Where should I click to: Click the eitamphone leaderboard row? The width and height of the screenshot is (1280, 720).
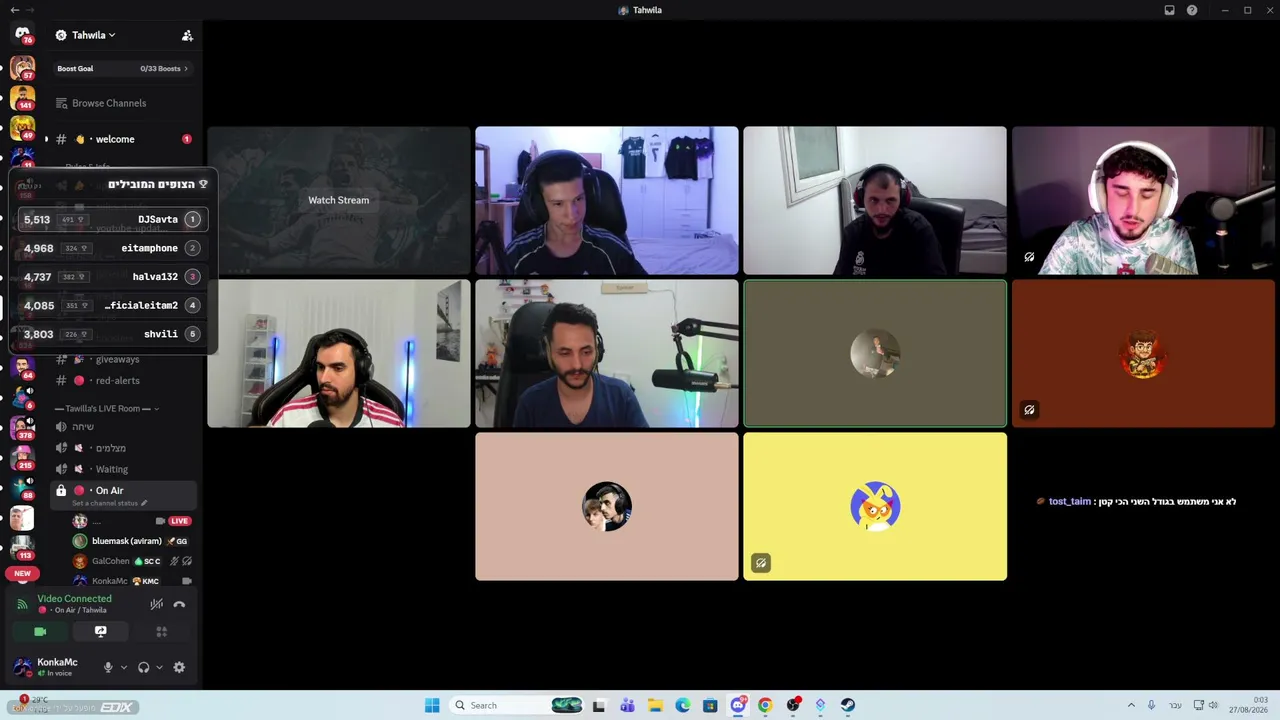click(x=112, y=248)
